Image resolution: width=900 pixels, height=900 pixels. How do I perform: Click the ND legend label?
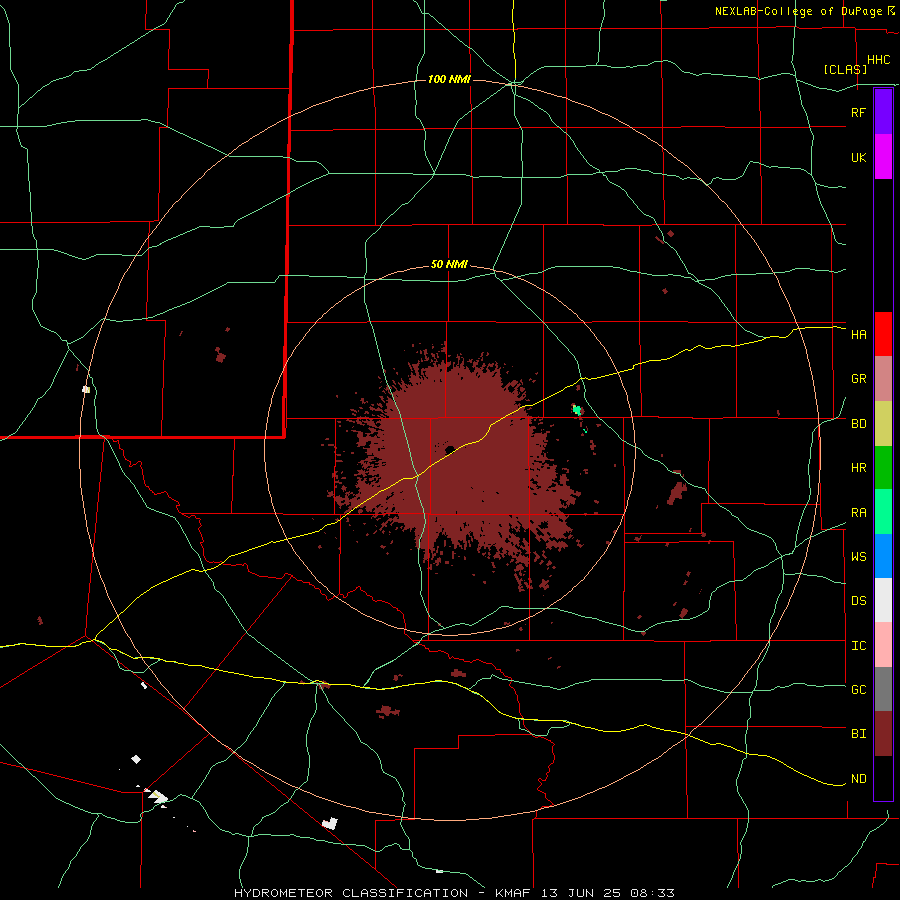(x=858, y=779)
